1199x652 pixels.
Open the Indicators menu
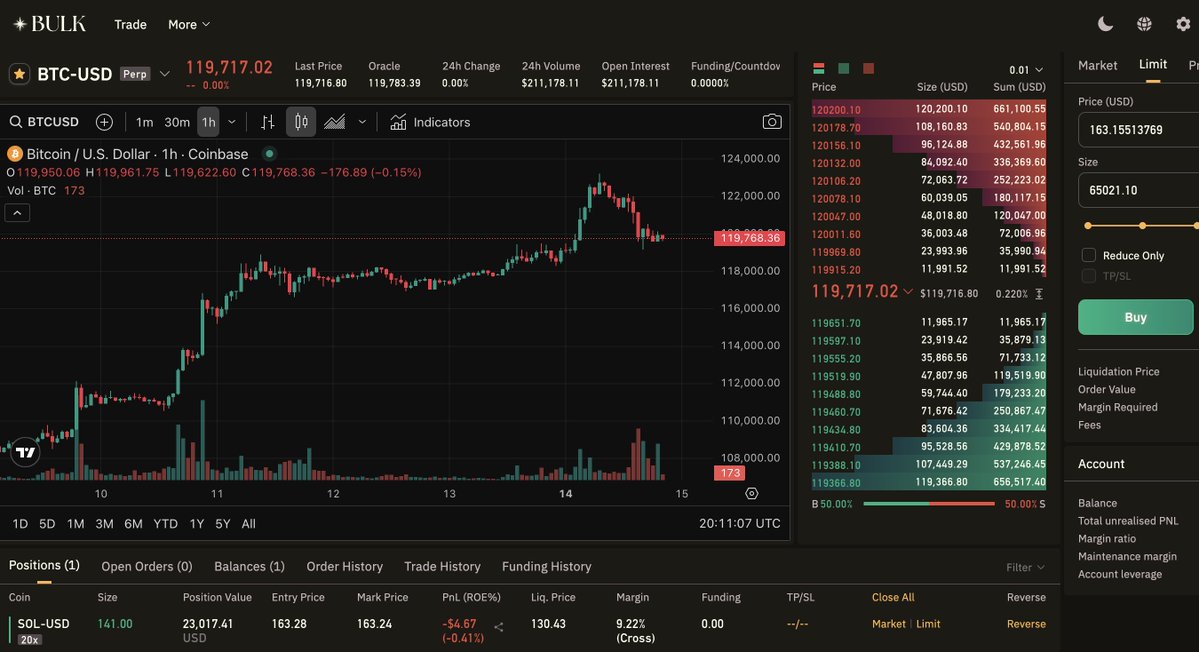click(430, 122)
